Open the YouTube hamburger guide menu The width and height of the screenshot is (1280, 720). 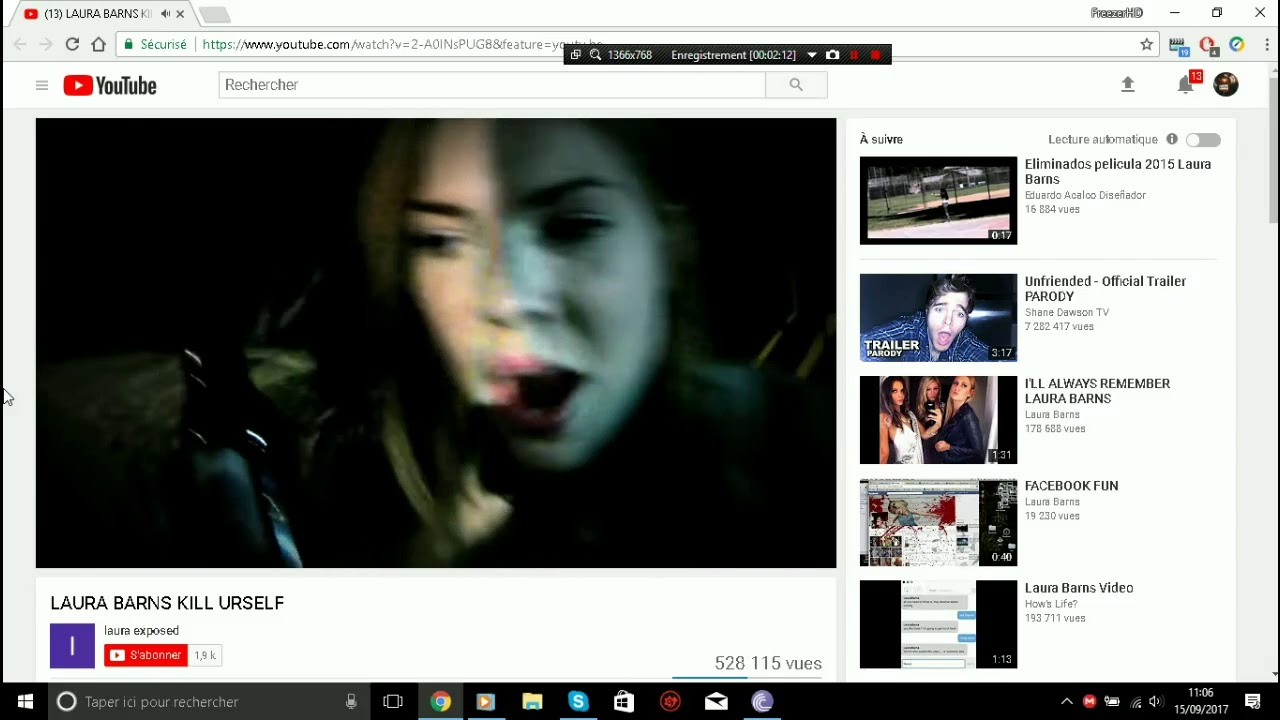[x=41, y=85]
